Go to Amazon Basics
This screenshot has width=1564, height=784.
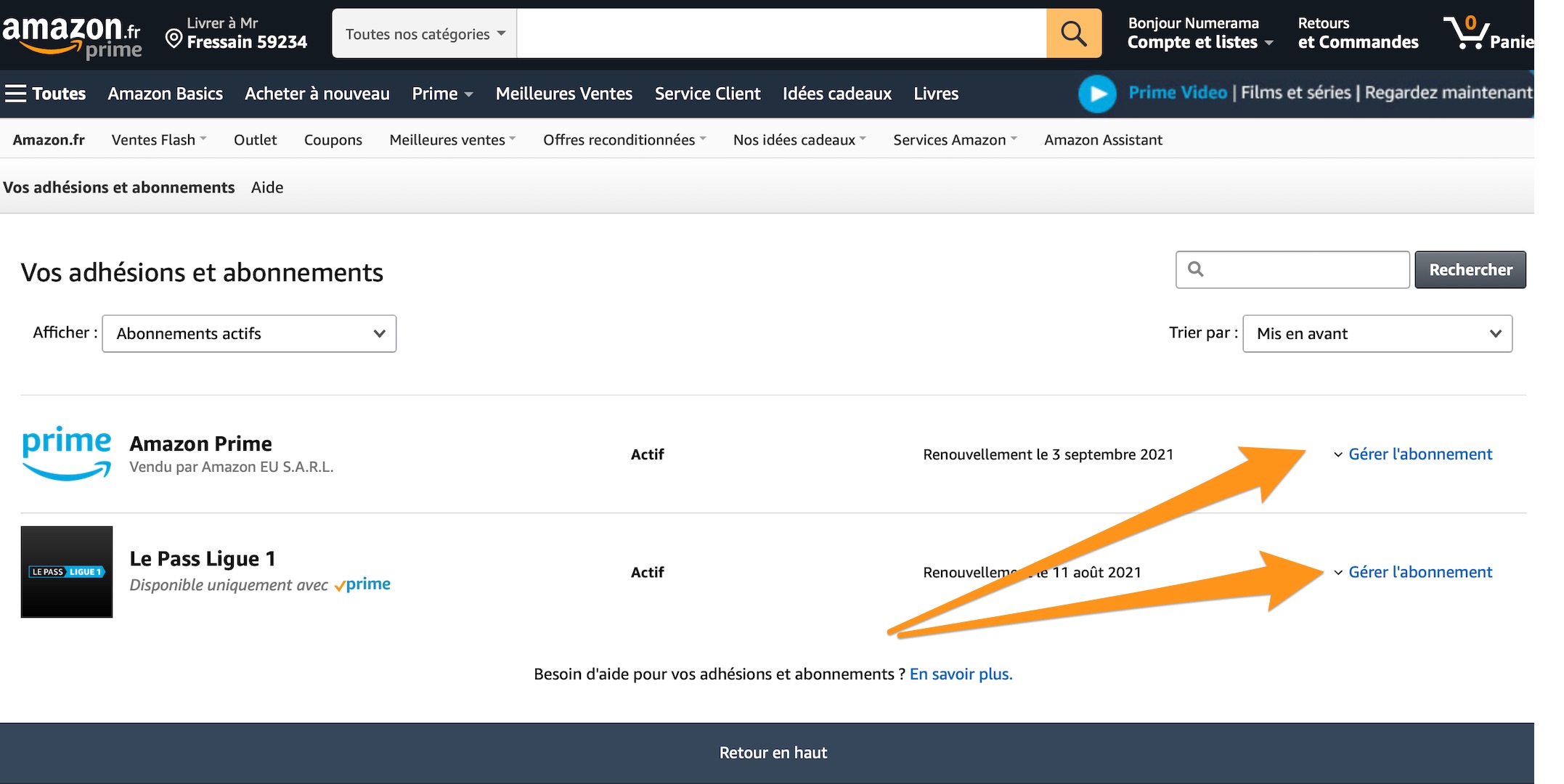pos(166,94)
